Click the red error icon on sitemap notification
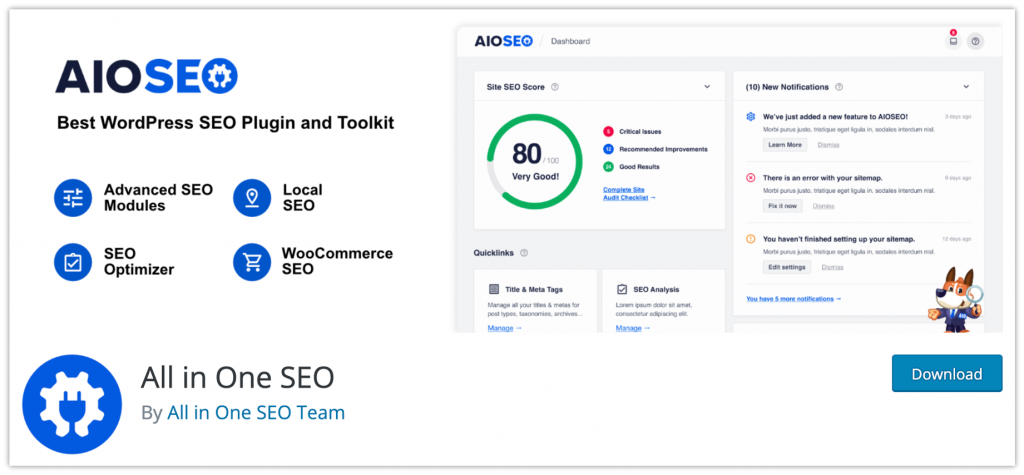Viewport: 1024px width, 475px height. (x=750, y=178)
